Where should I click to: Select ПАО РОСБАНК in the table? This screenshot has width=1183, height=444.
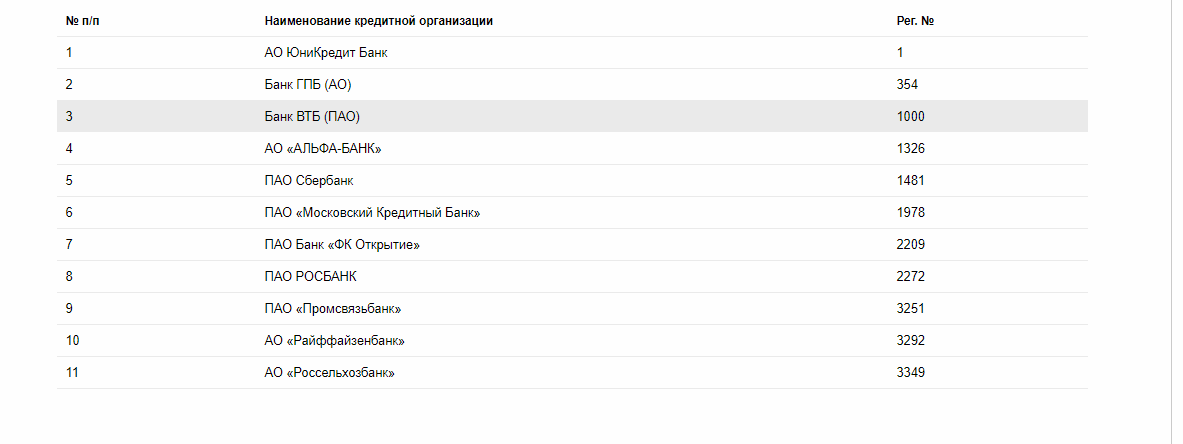click(x=310, y=277)
